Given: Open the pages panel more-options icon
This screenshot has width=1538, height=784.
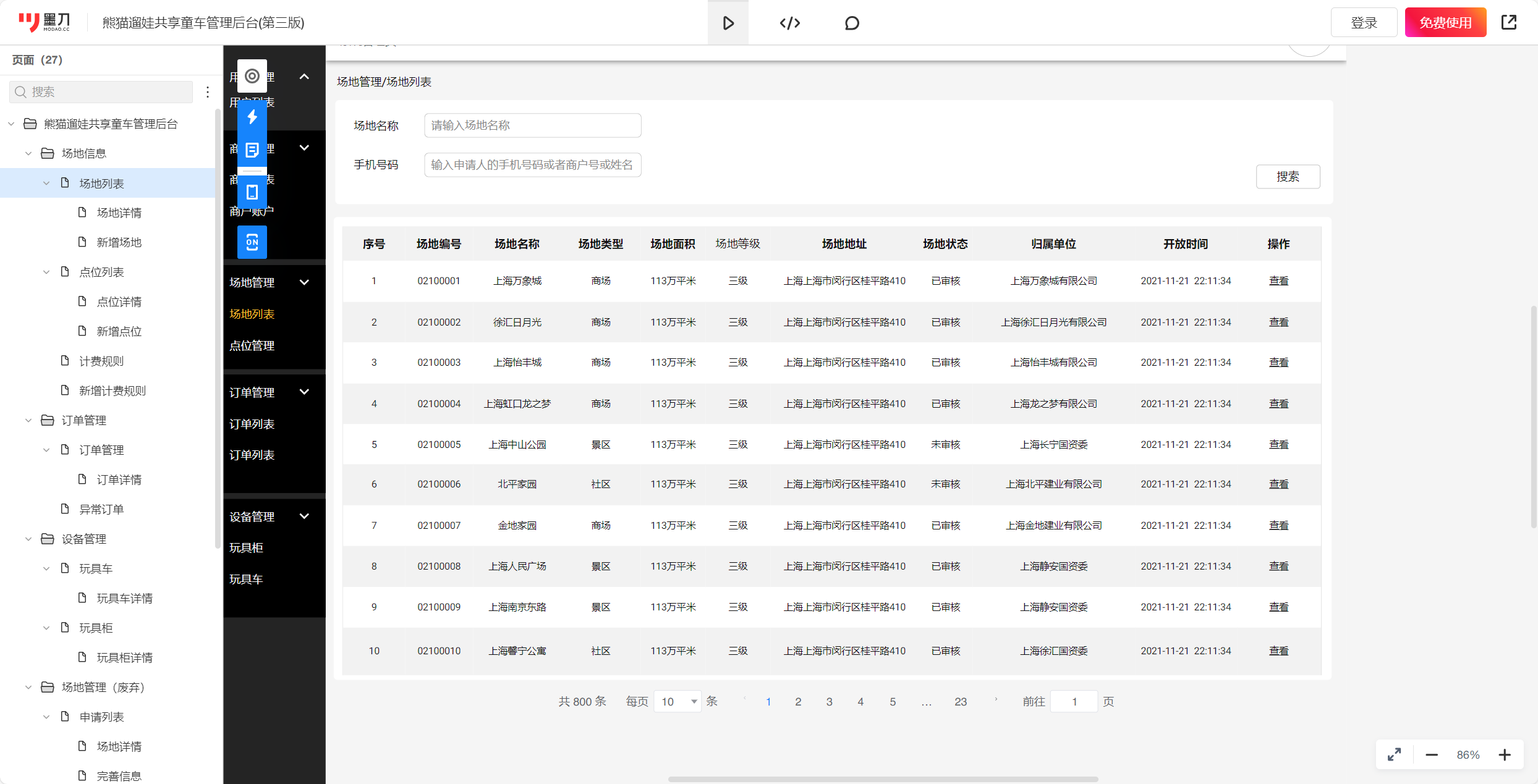Looking at the screenshot, I should [x=208, y=91].
